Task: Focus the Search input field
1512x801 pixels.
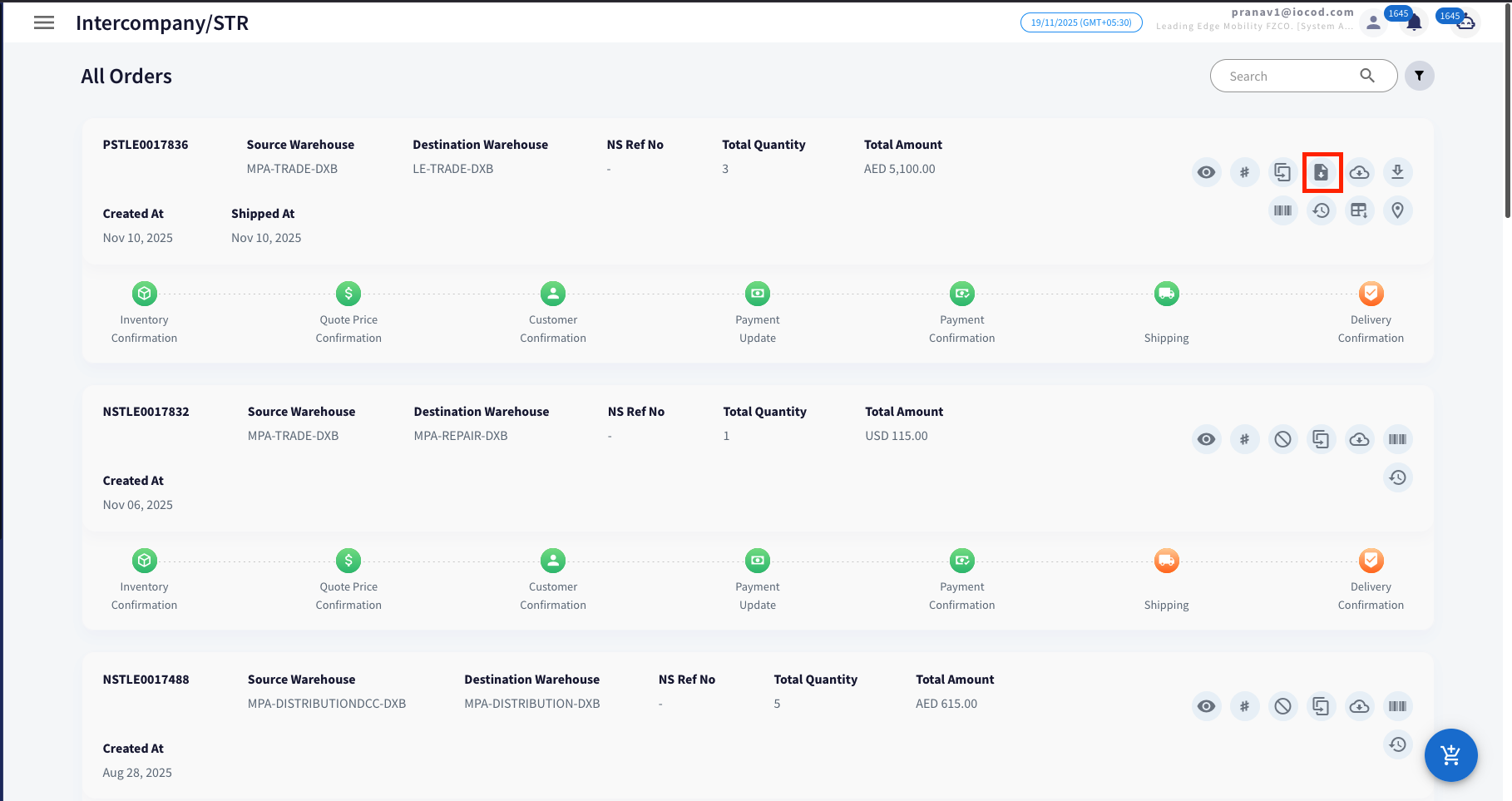Action: [1289, 76]
